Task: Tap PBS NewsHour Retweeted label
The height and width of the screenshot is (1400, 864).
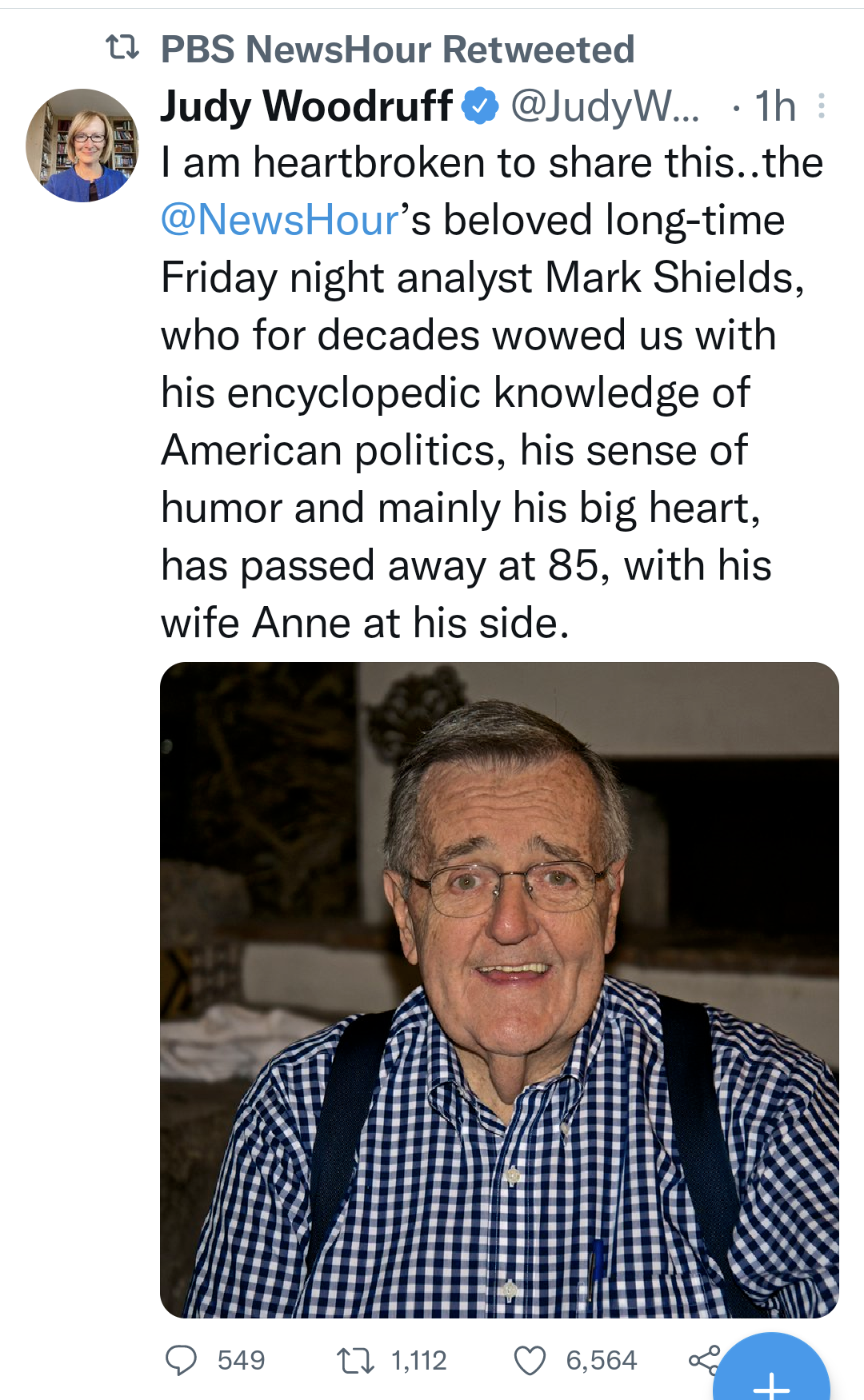Action: tap(398, 50)
